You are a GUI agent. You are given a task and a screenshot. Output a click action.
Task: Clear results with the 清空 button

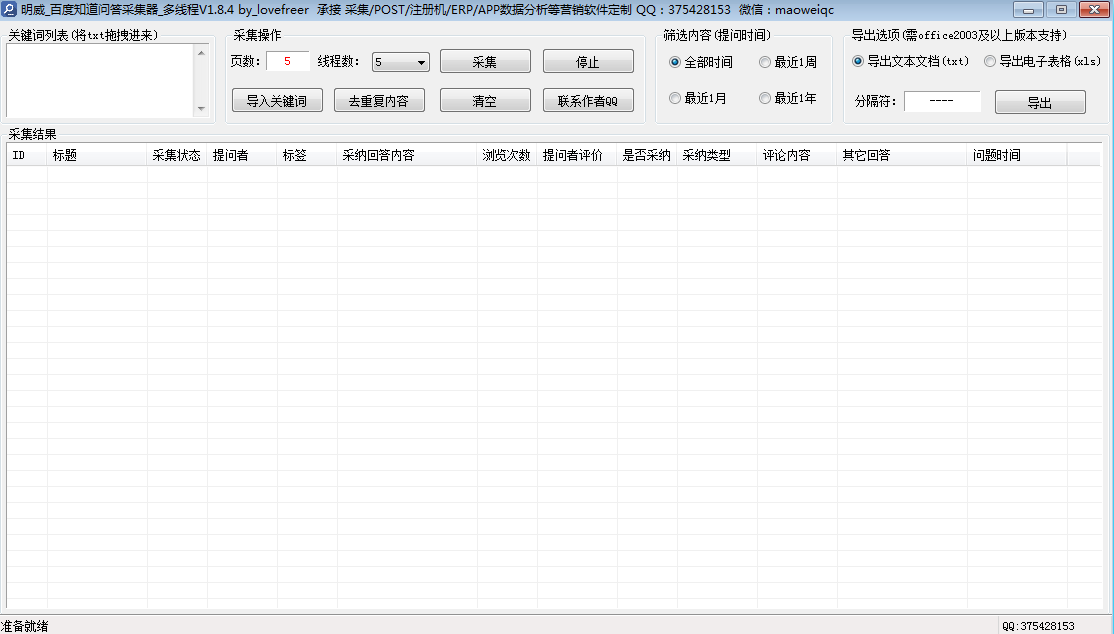(x=485, y=100)
